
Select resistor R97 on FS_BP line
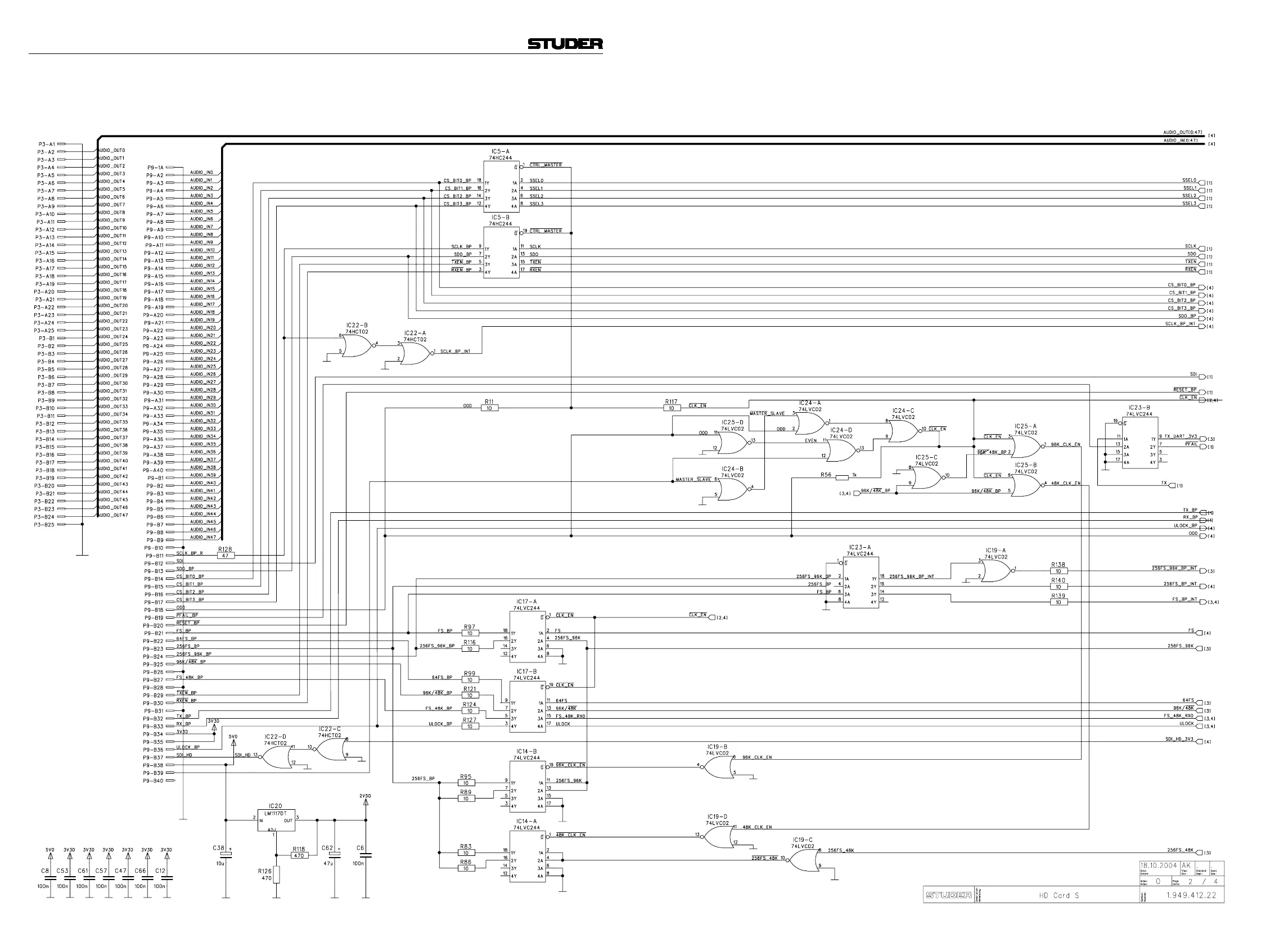470,633
